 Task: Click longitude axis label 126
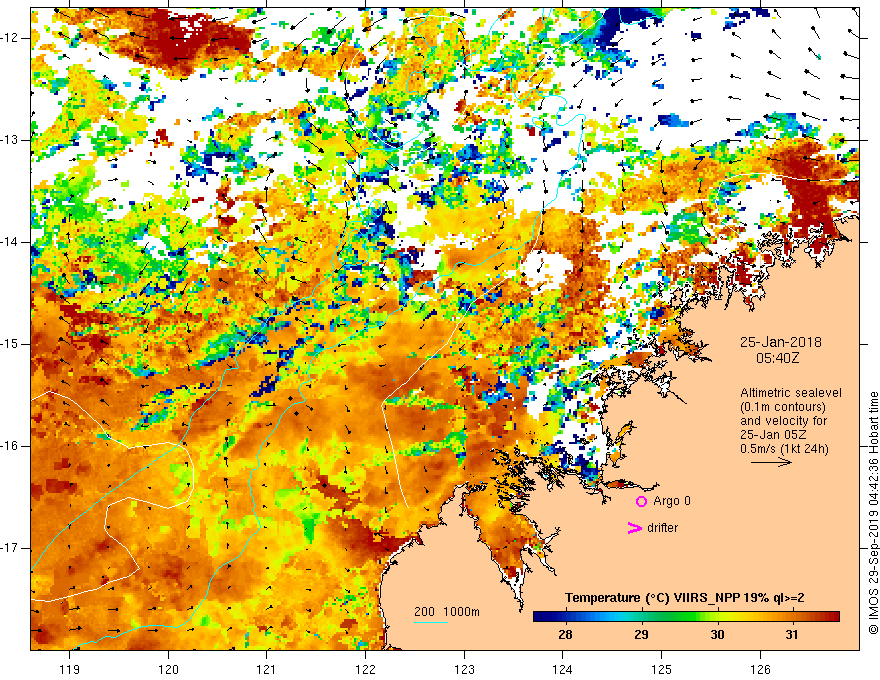pyautogui.click(x=760, y=669)
